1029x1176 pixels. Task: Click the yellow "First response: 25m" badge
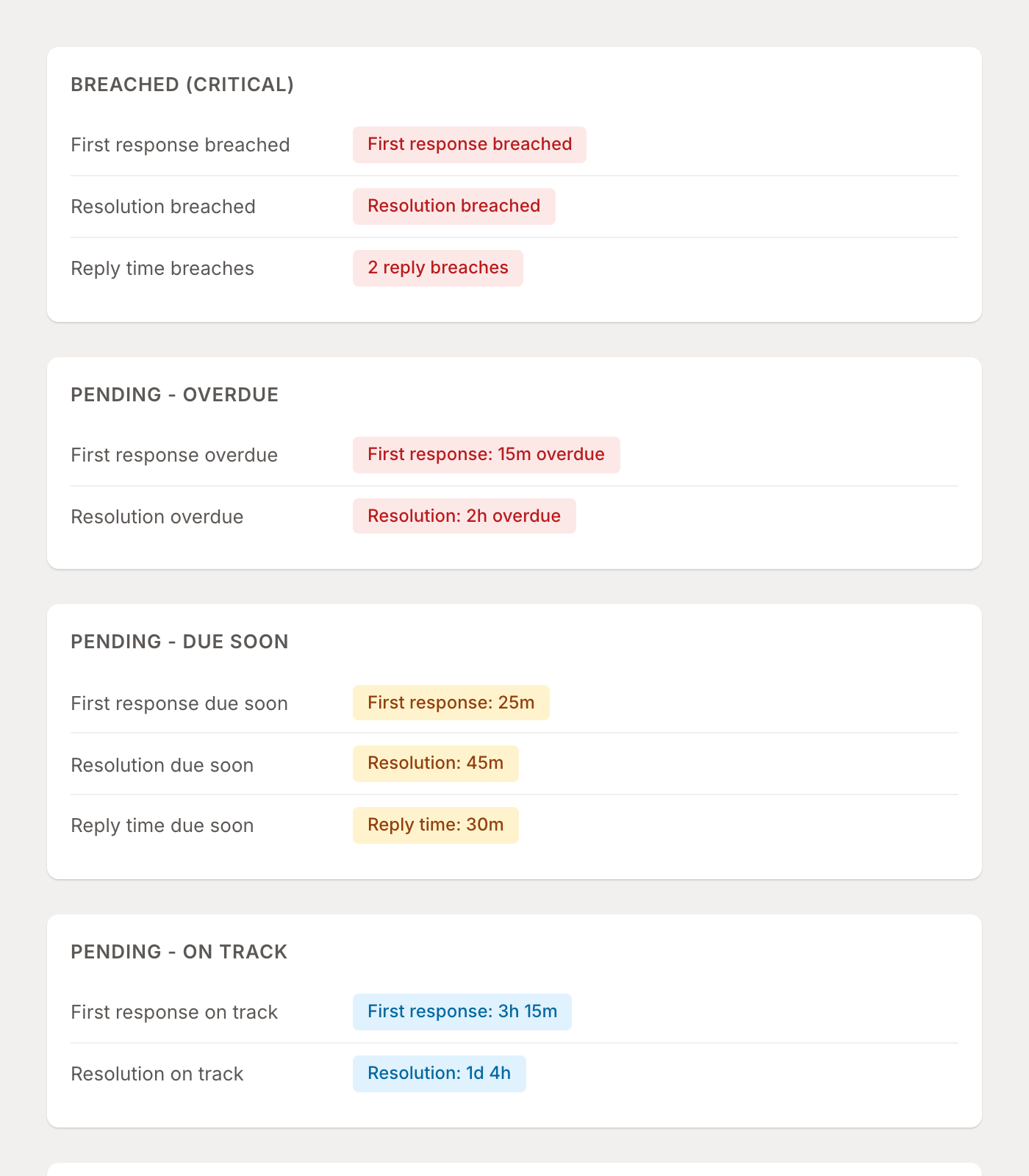451,703
